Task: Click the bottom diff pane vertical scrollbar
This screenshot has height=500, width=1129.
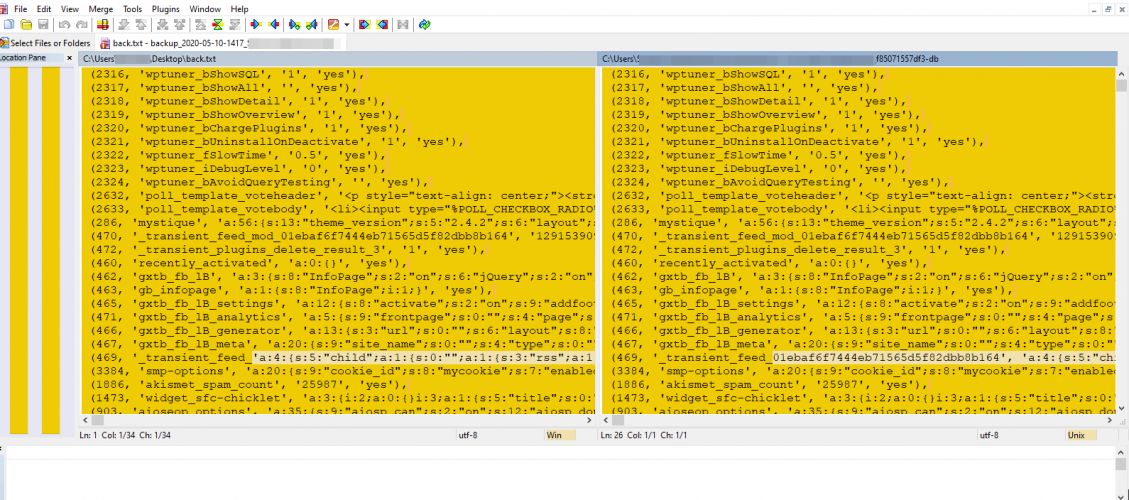Action: [x=1122, y=473]
